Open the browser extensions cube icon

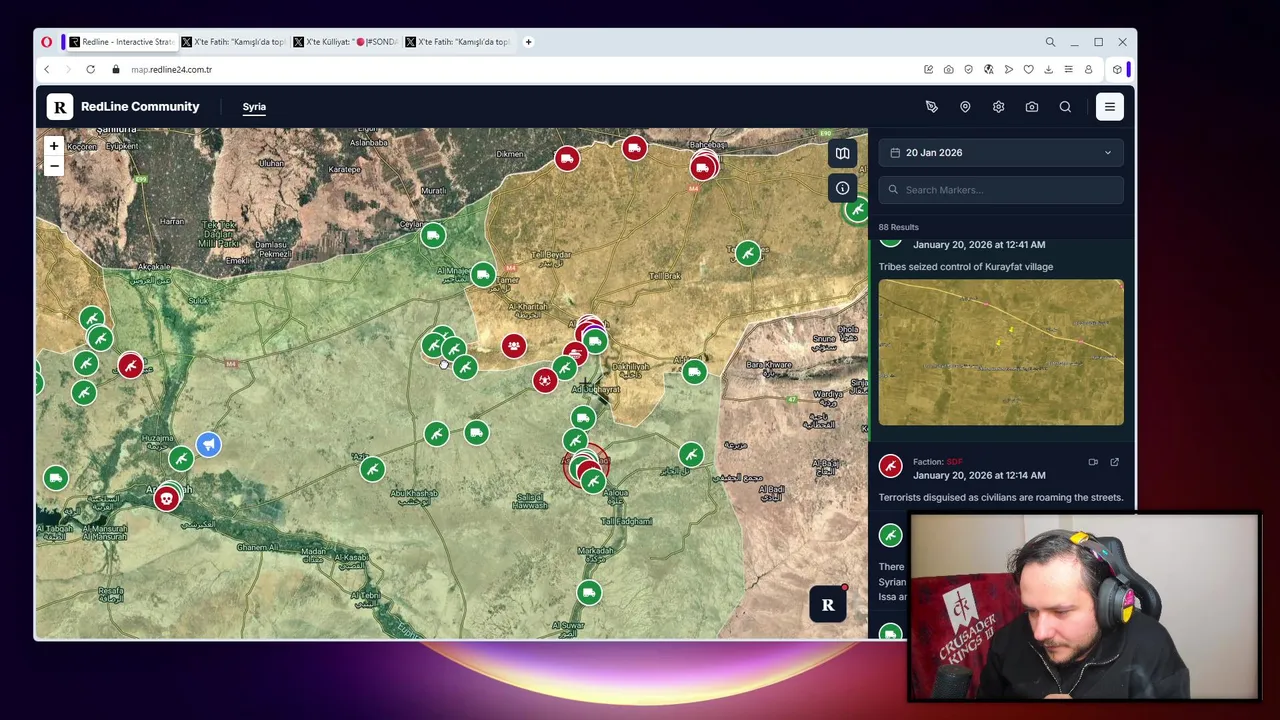[1117, 70]
